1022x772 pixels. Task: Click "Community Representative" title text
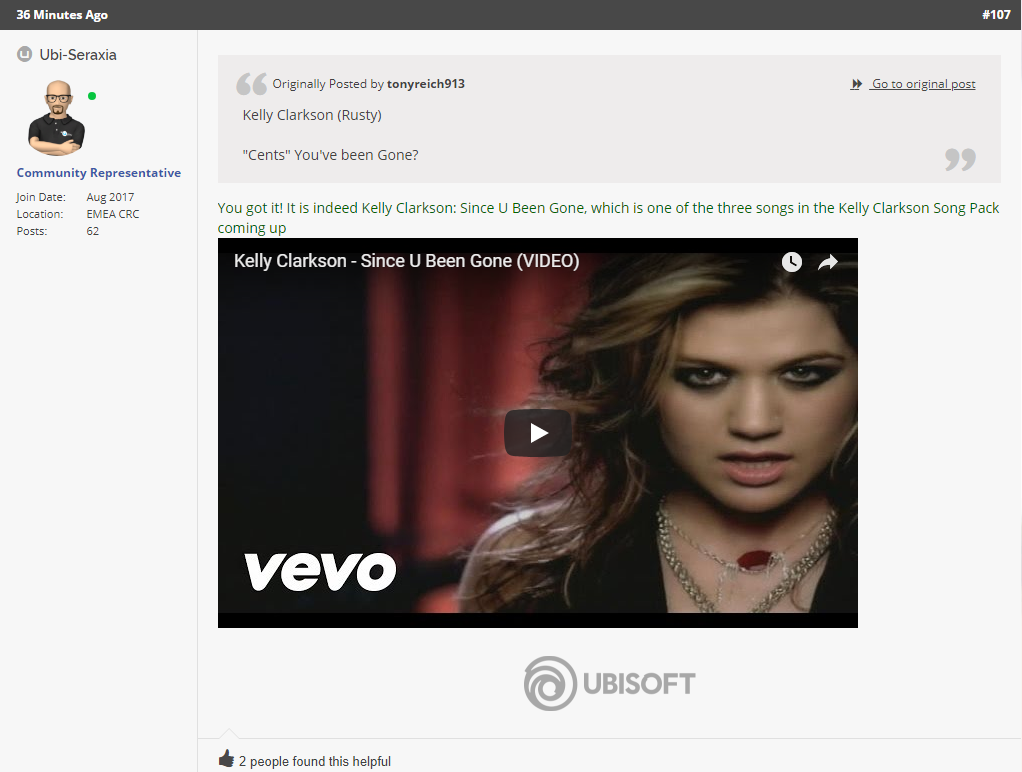coord(98,173)
